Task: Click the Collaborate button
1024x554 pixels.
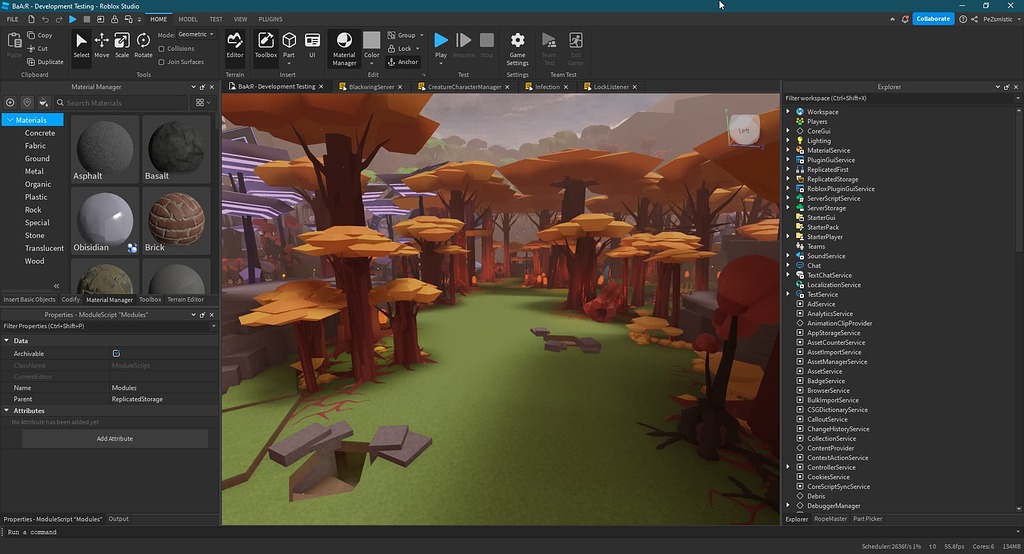Action: point(933,19)
